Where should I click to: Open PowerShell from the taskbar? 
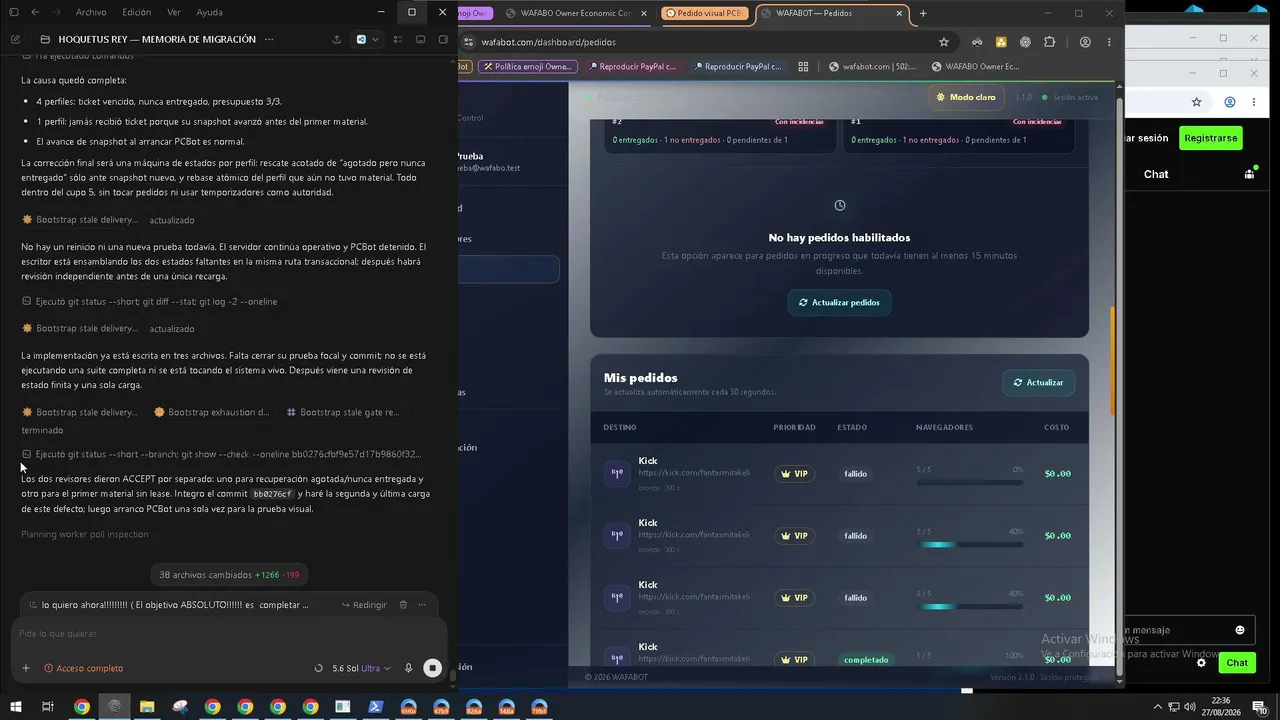tap(376, 706)
